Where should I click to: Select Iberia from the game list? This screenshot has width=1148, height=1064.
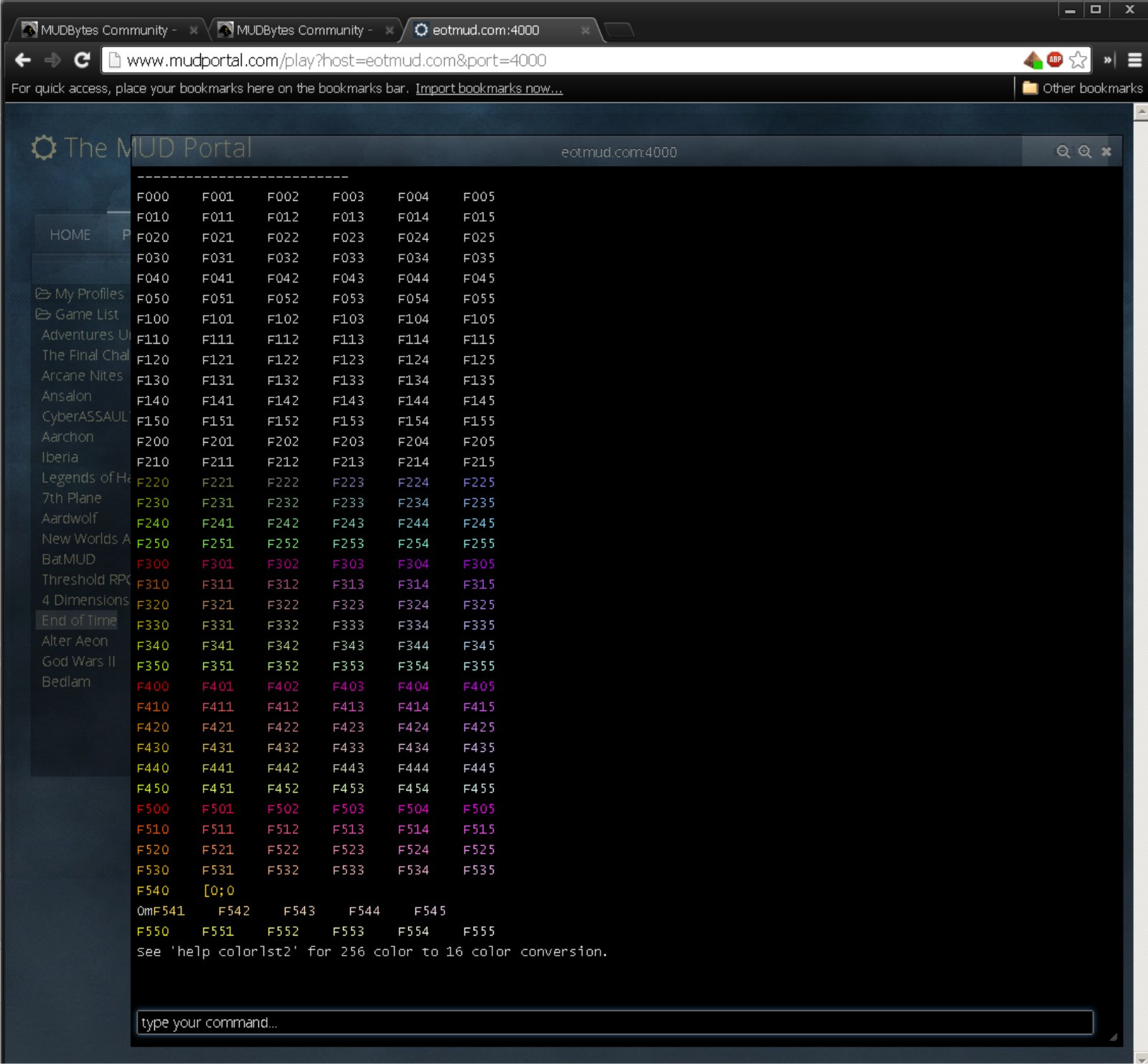coord(60,457)
